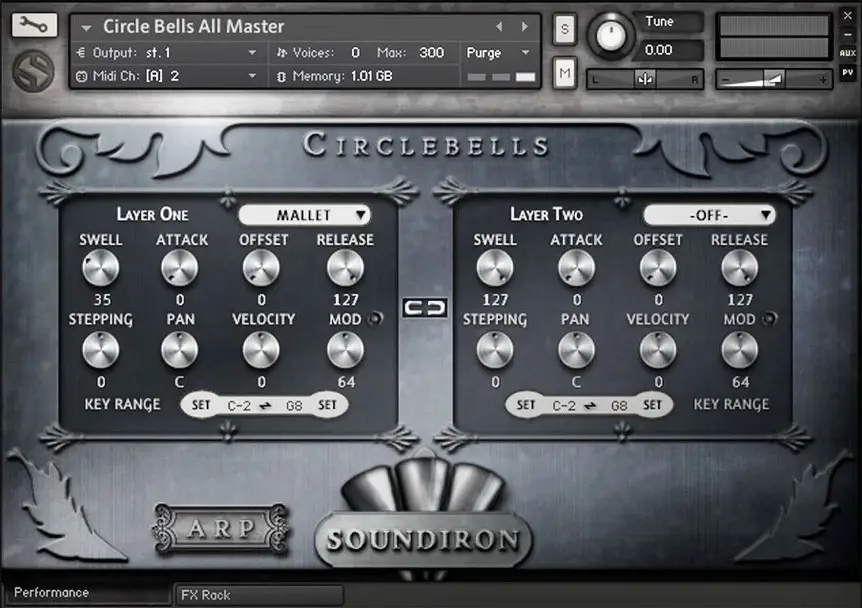Click Layer One SWELL knob
Image resolution: width=862 pixels, height=608 pixels.
[101, 268]
